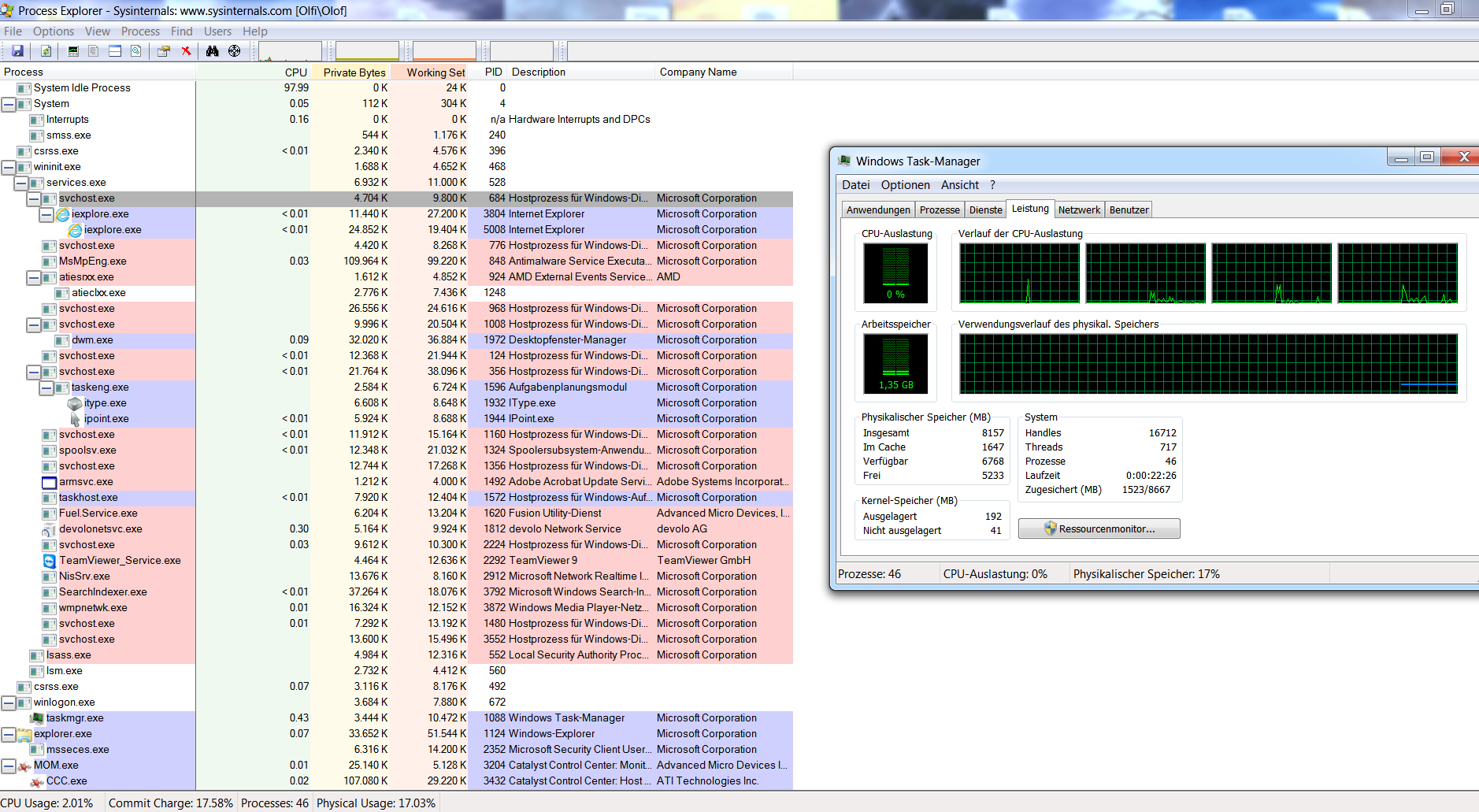This screenshot has width=1479, height=812.
Task: Open the Users menu in Process Explorer
Action: point(217,32)
